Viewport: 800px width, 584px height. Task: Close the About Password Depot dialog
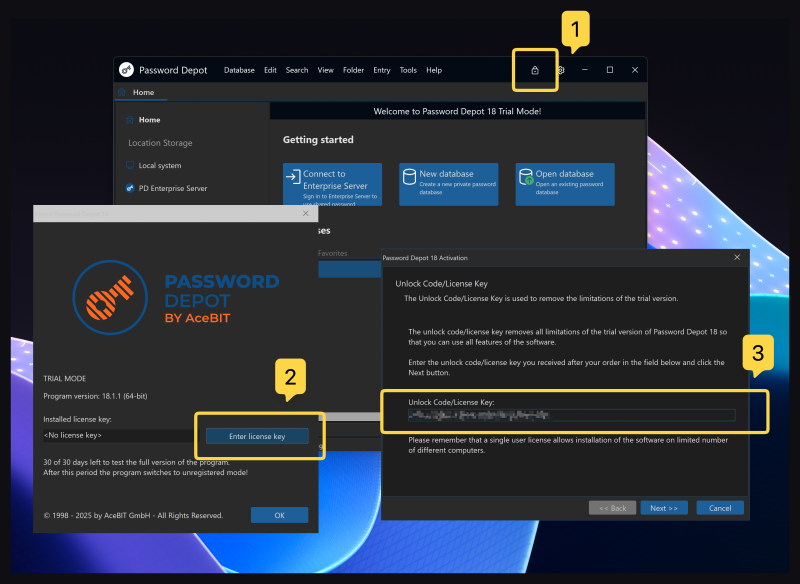click(x=306, y=213)
